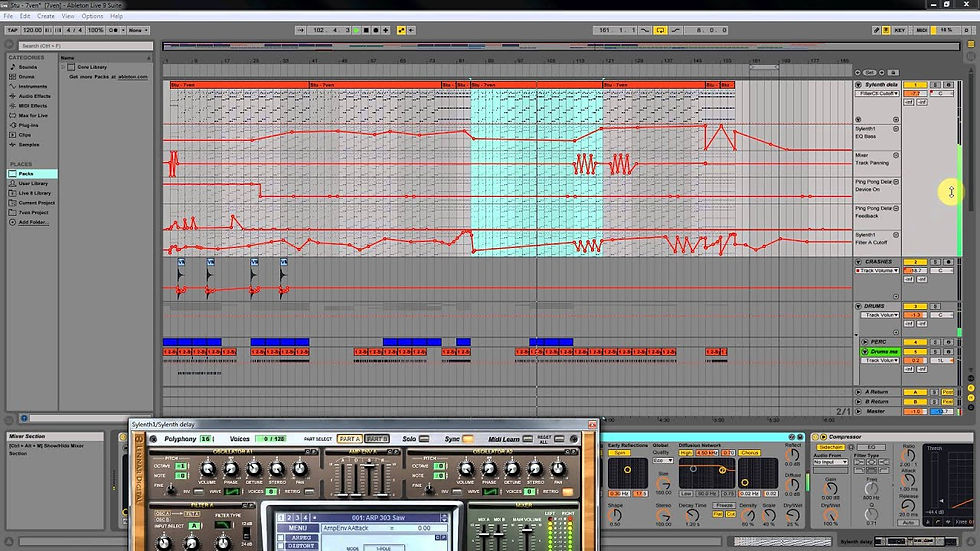Select Plug-ins category in browser
The image size is (980, 551).
[x=28, y=125]
